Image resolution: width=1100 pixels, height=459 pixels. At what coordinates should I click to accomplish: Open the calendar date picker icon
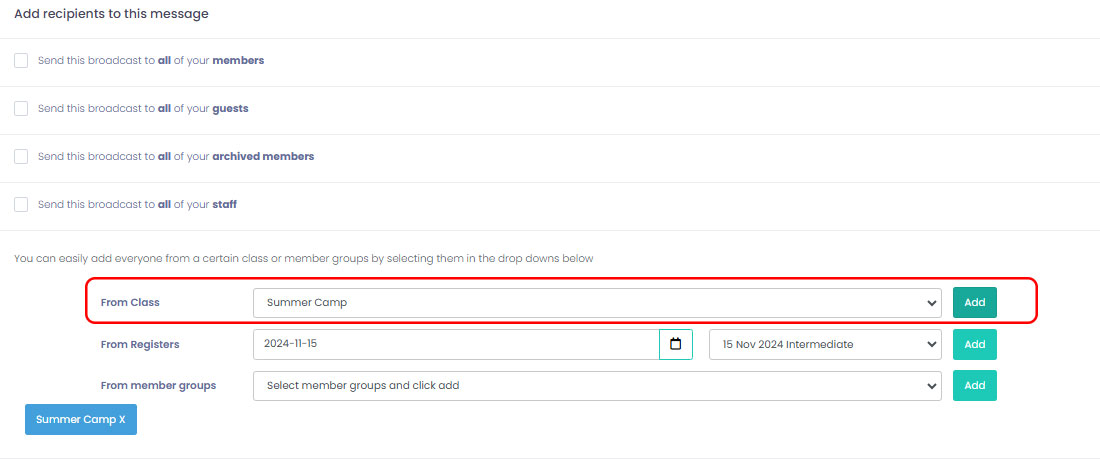pyautogui.click(x=675, y=344)
